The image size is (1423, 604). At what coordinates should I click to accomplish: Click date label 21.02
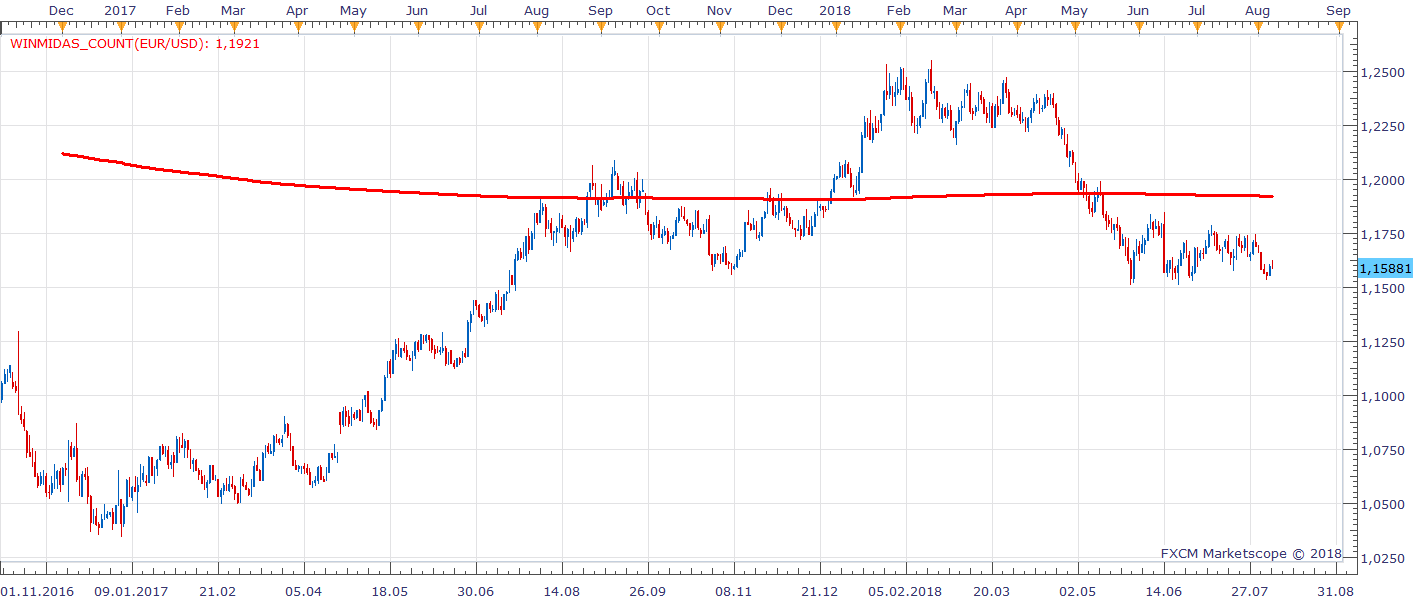[x=218, y=592]
